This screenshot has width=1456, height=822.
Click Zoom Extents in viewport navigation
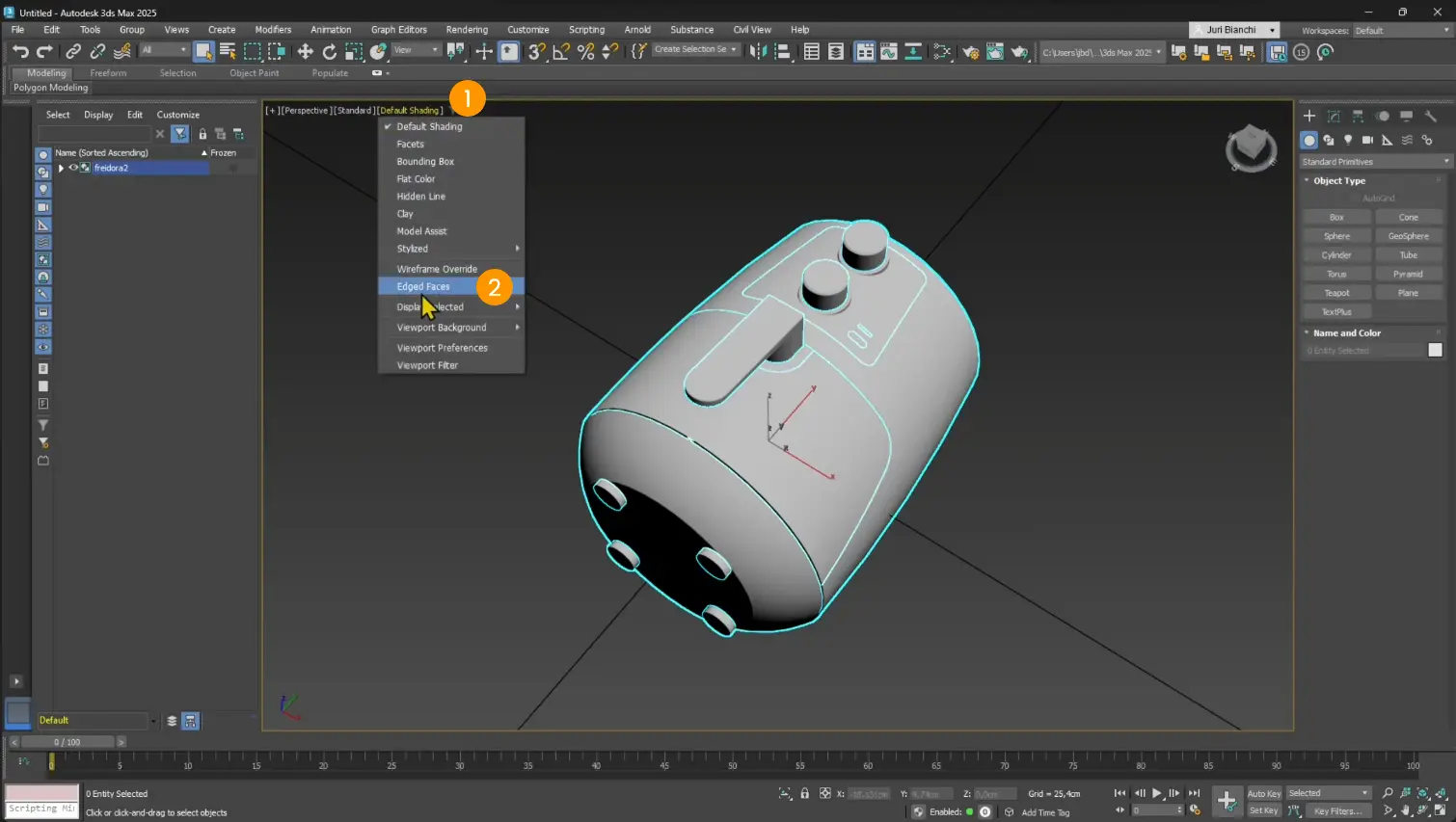pyautogui.click(x=1422, y=793)
